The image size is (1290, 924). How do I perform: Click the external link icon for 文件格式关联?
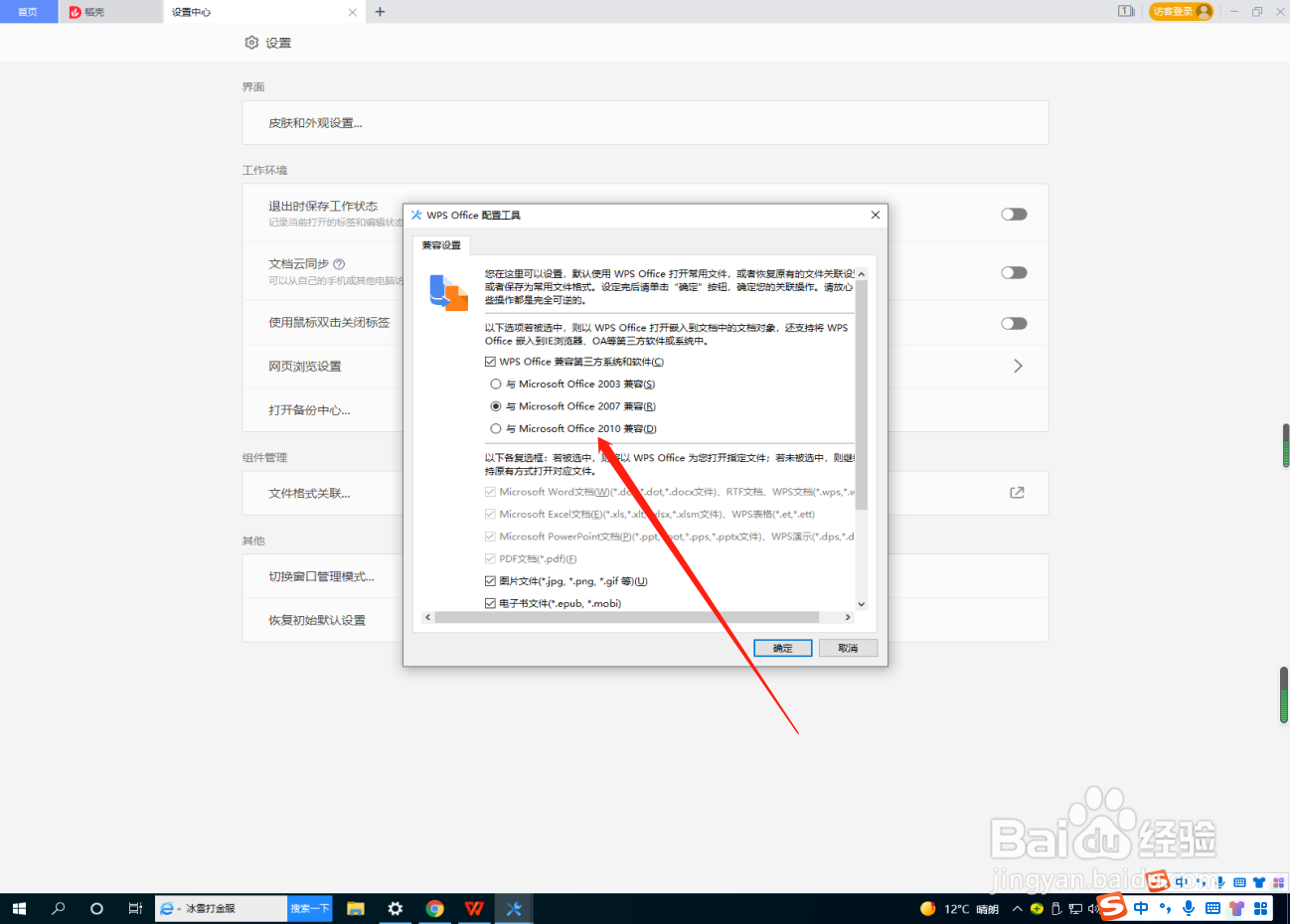click(1017, 493)
